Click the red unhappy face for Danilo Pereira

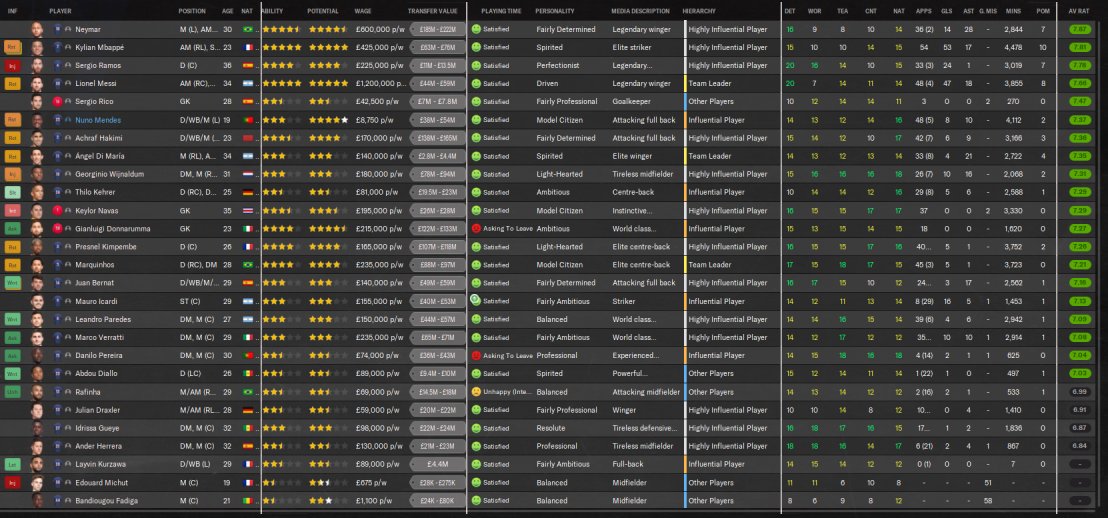[x=476, y=355]
